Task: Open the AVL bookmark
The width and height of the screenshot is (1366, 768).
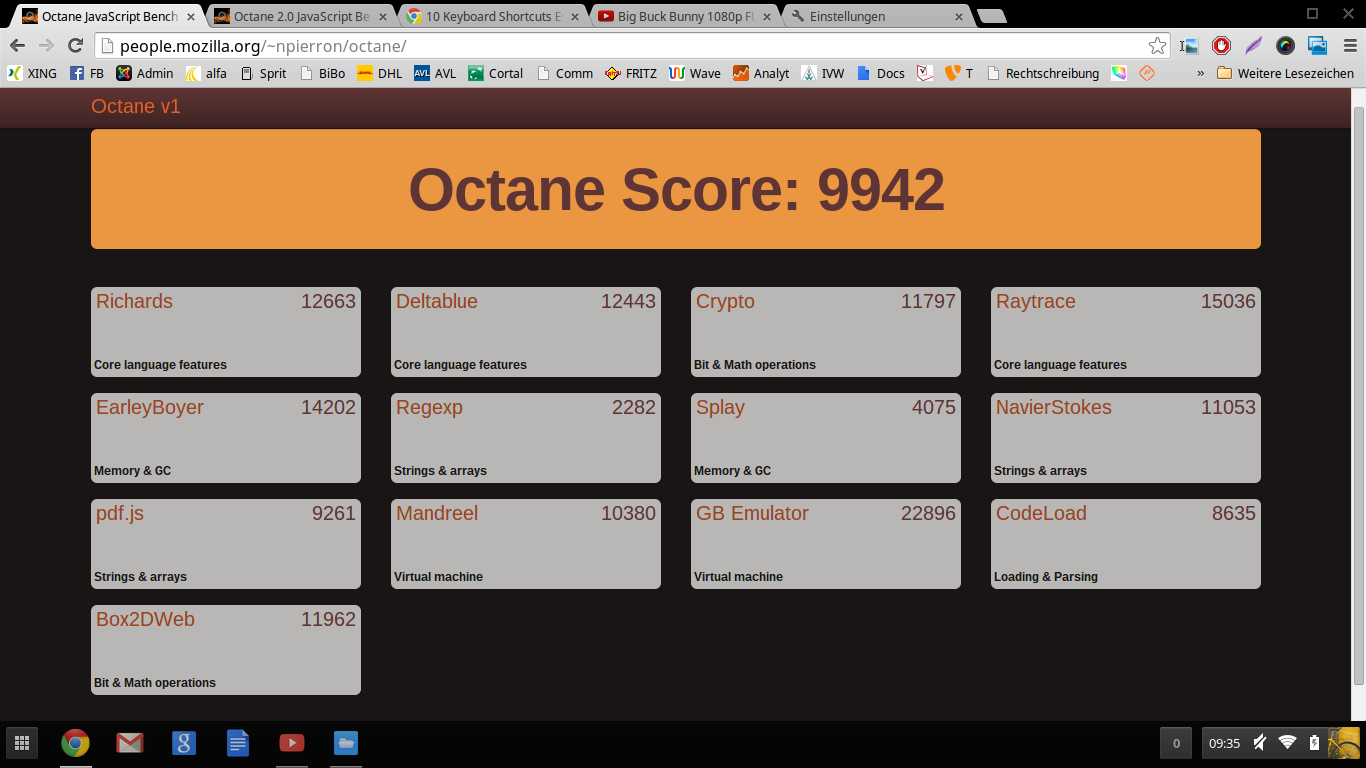Action: click(435, 73)
